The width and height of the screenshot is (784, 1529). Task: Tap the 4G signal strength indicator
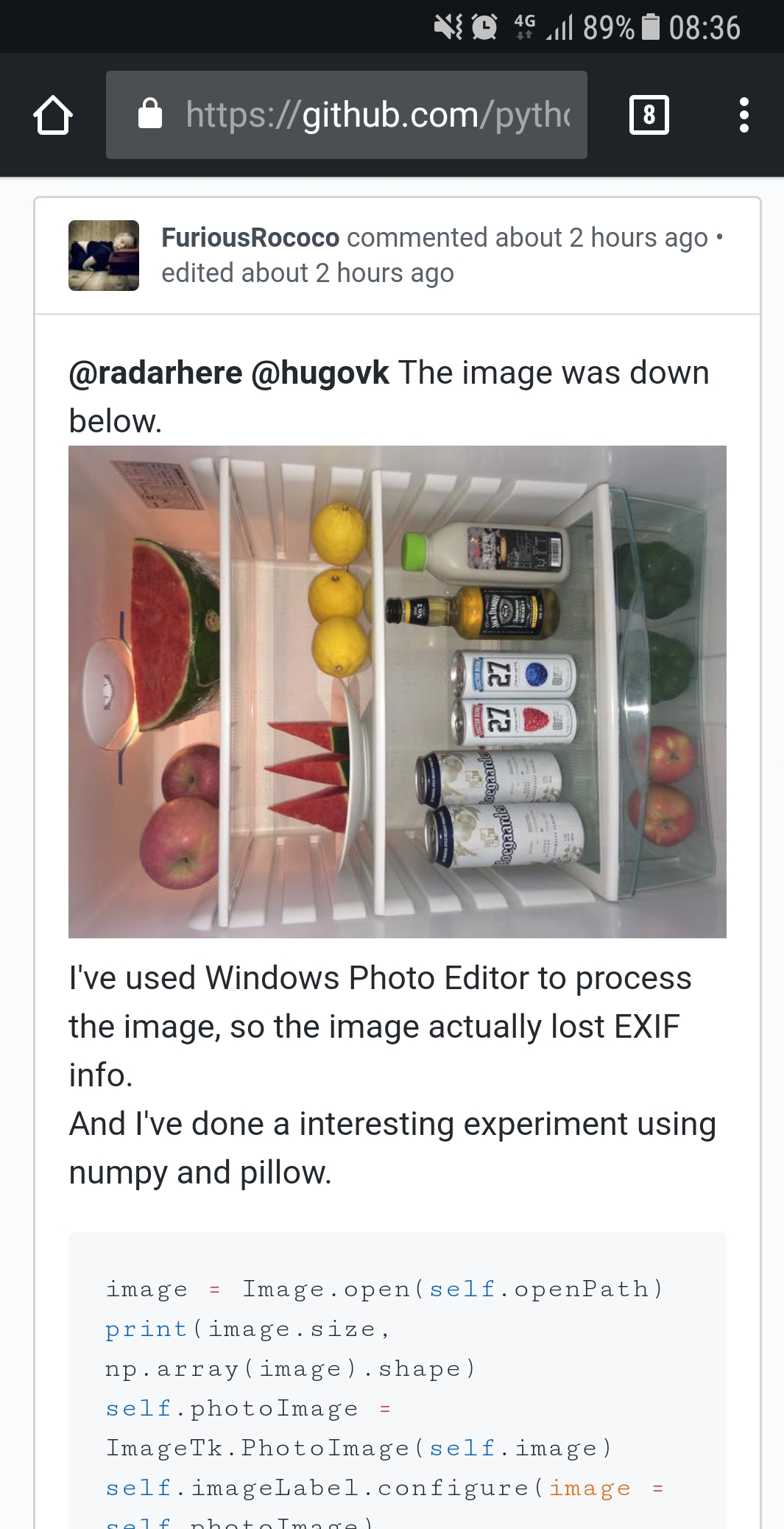click(544, 27)
